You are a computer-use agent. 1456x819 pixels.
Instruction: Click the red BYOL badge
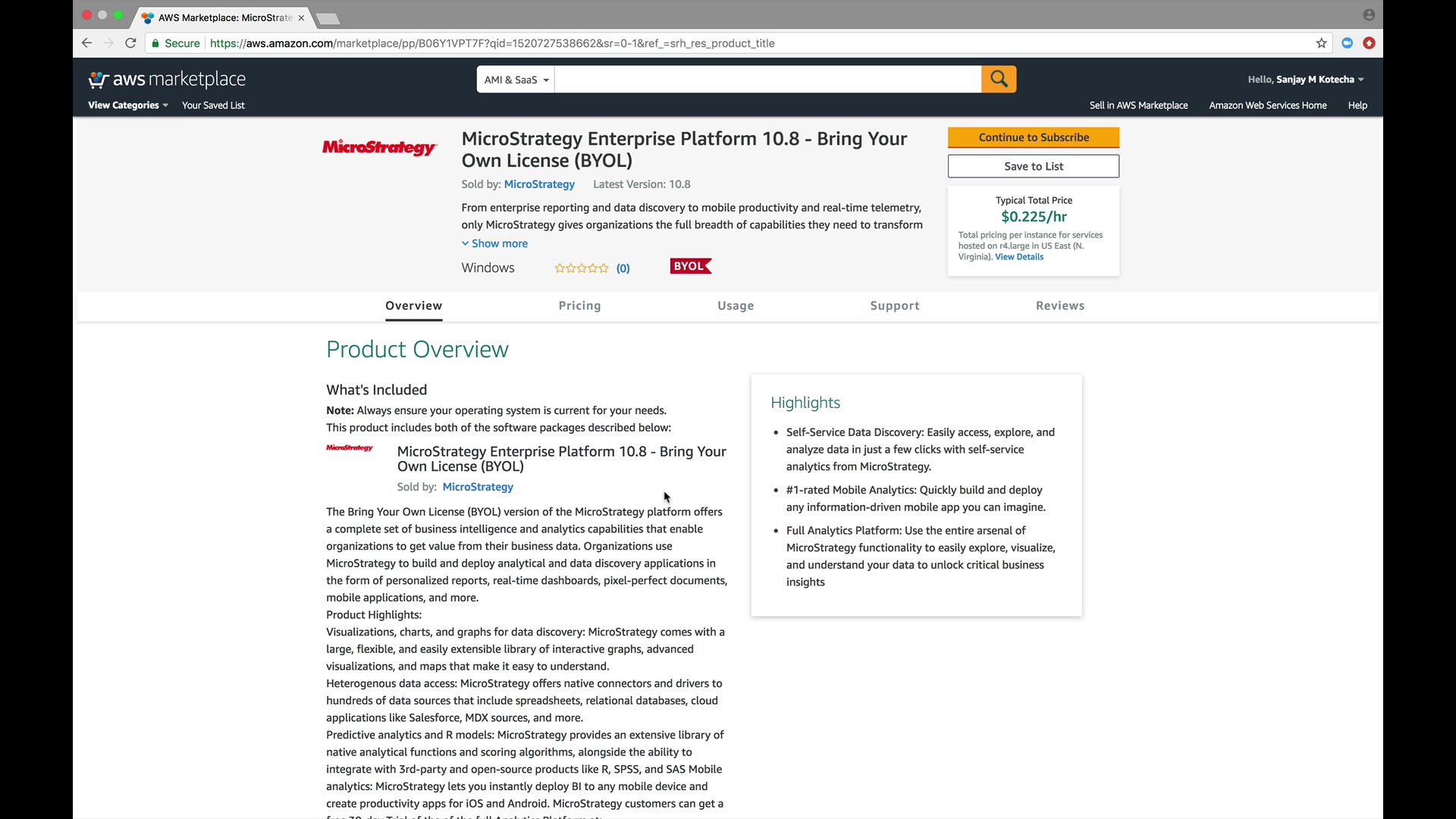click(x=690, y=266)
